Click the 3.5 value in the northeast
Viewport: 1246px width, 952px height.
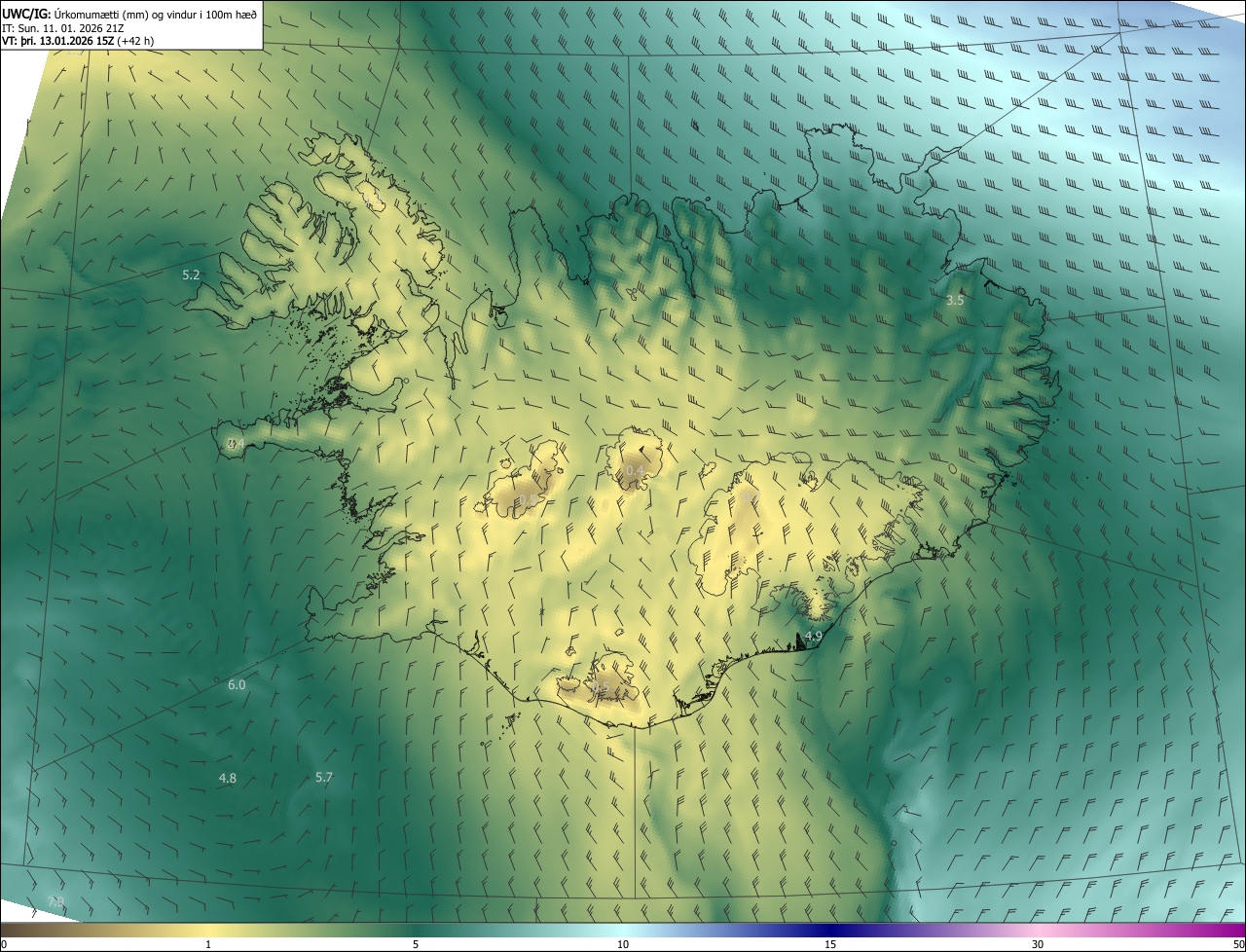click(955, 301)
